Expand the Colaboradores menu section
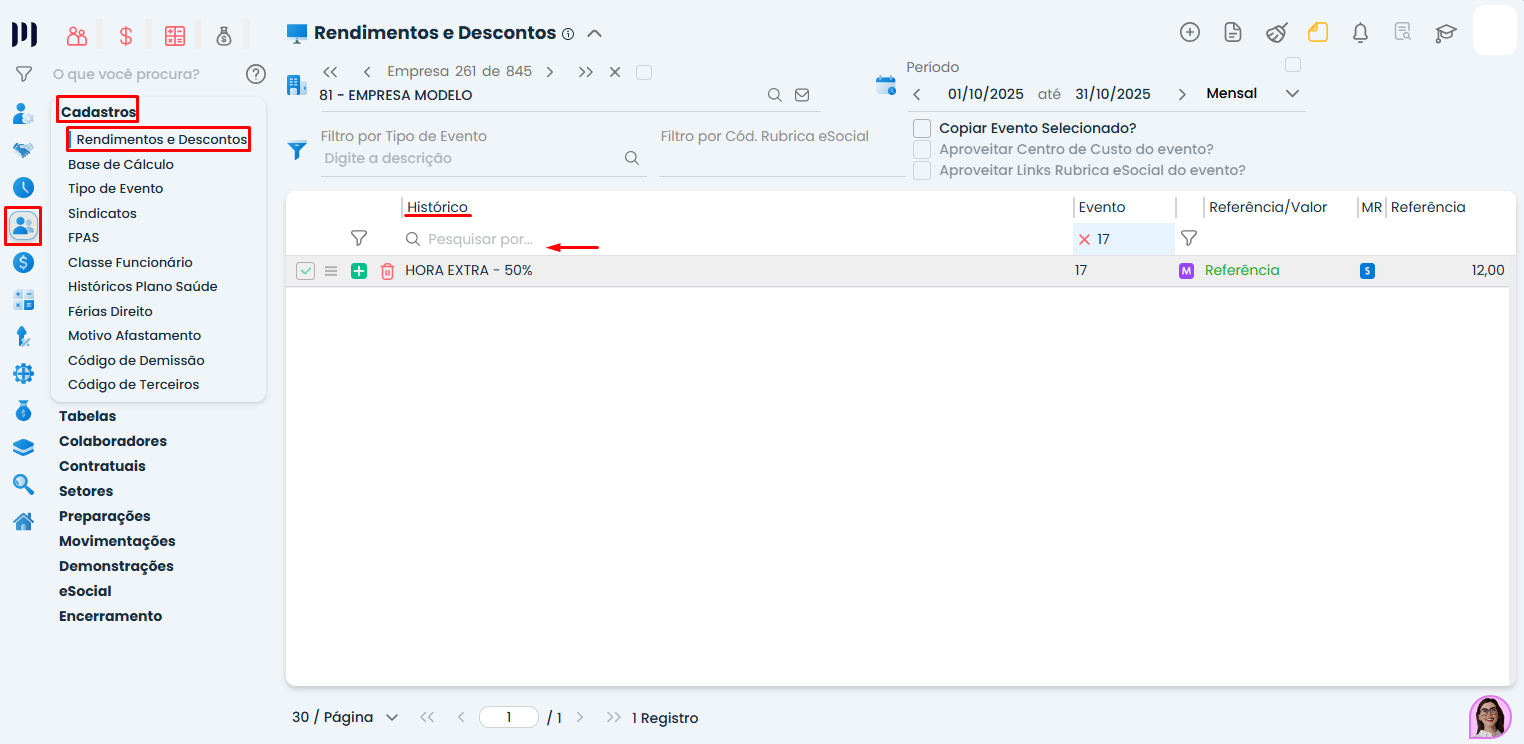This screenshot has width=1524, height=744. (113, 441)
